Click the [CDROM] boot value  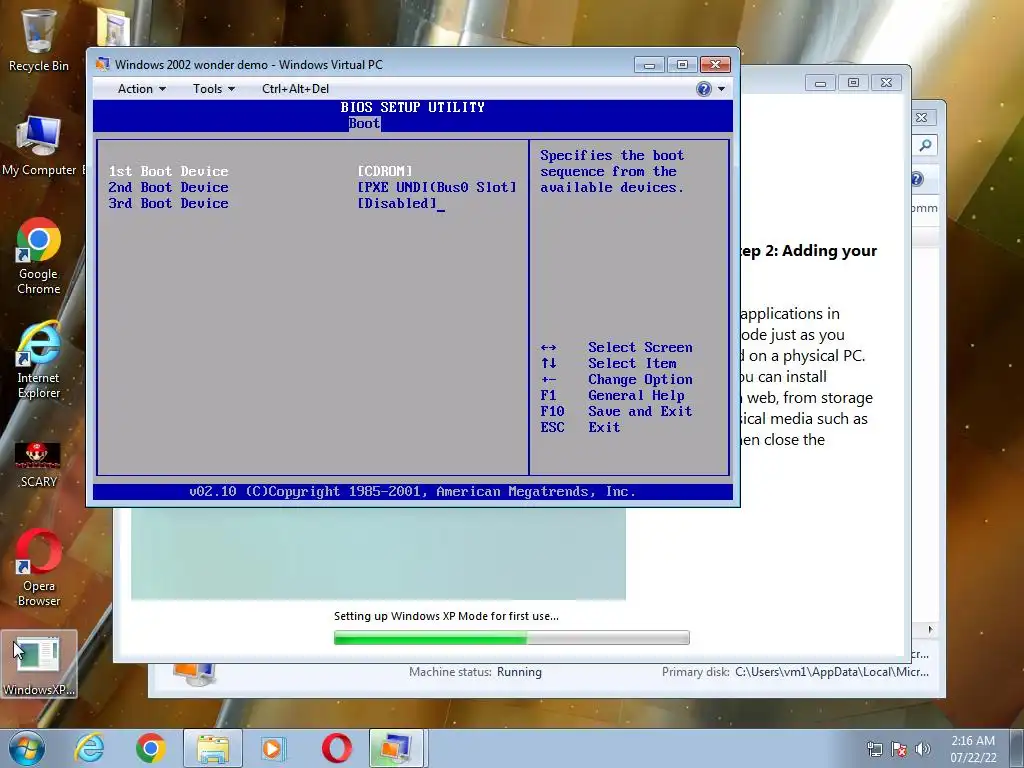pyautogui.click(x=385, y=171)
